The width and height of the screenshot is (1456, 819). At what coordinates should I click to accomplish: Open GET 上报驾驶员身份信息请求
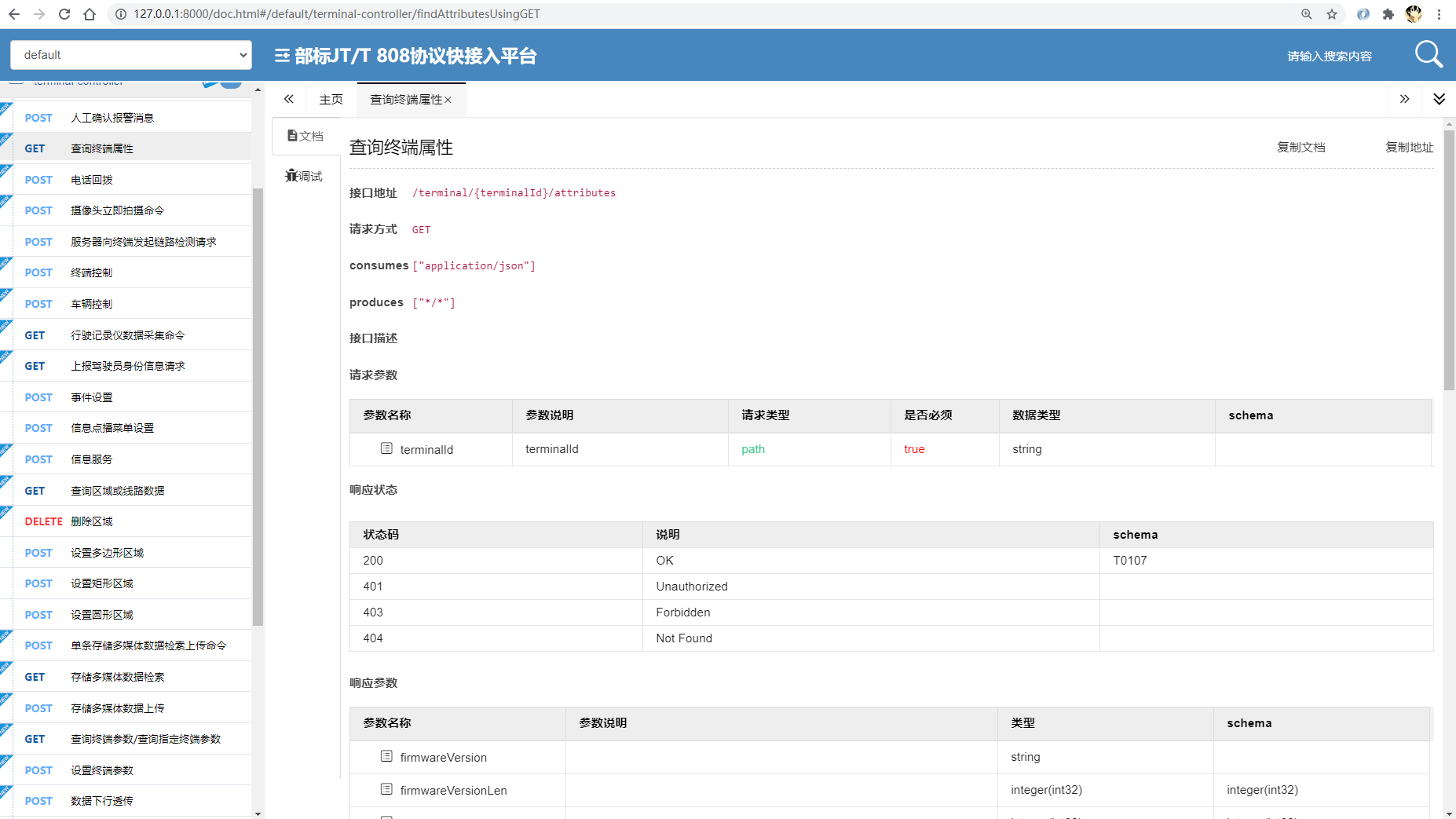pyautogui.click(x=126, y=366)
